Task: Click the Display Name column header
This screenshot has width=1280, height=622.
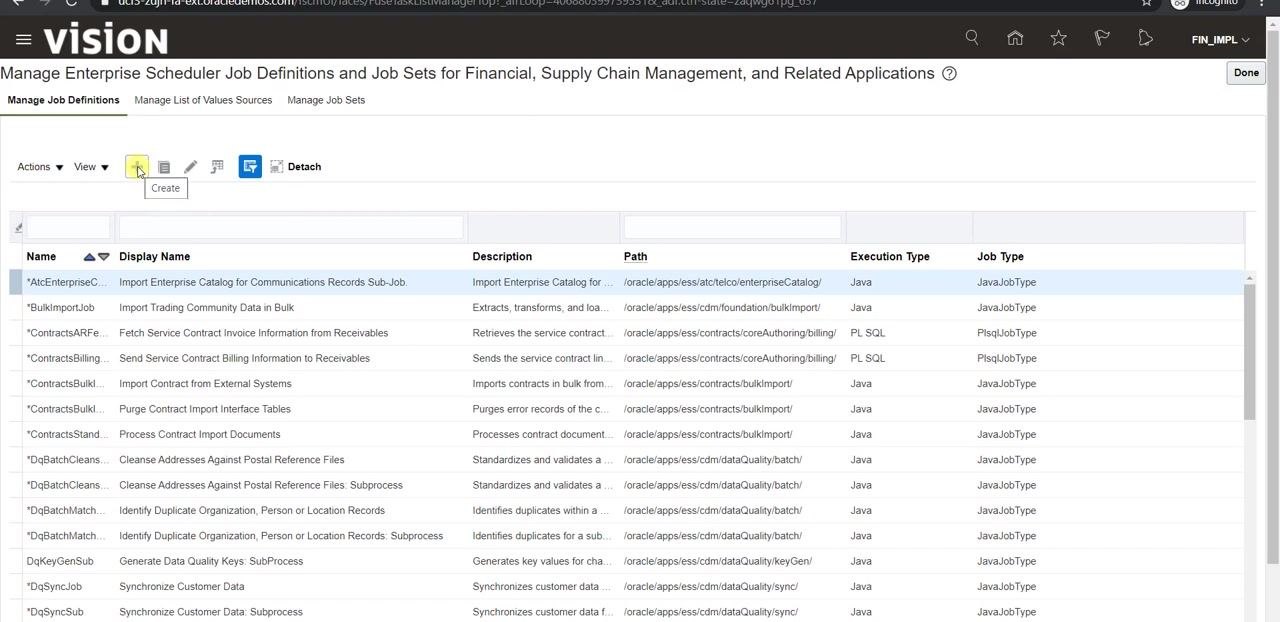Action: point(154,257)
